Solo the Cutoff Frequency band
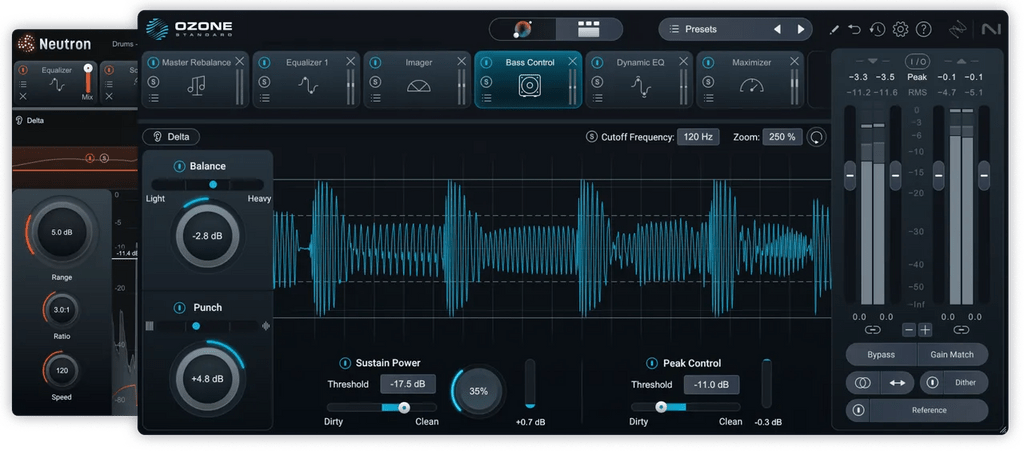Image resolution: width=1024 pixels, height=454 pixels. point(592,137)
